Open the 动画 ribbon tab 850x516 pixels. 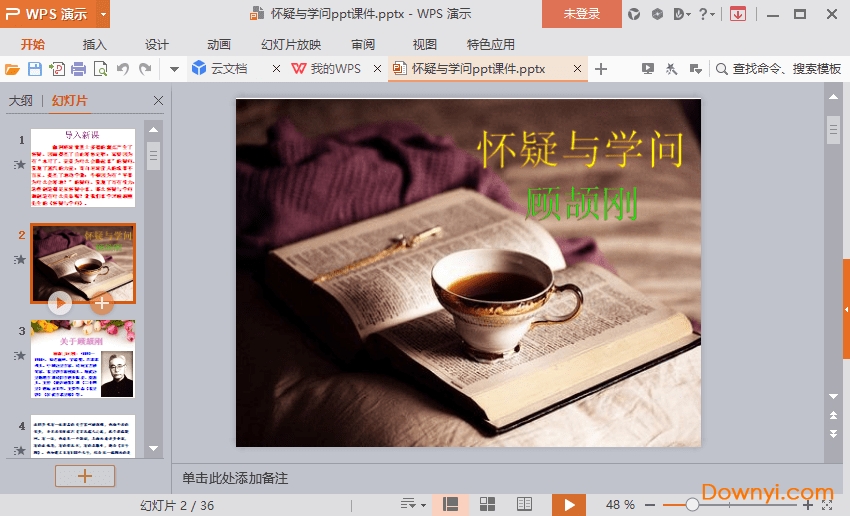pyautogui.click(x=219, y=44)
